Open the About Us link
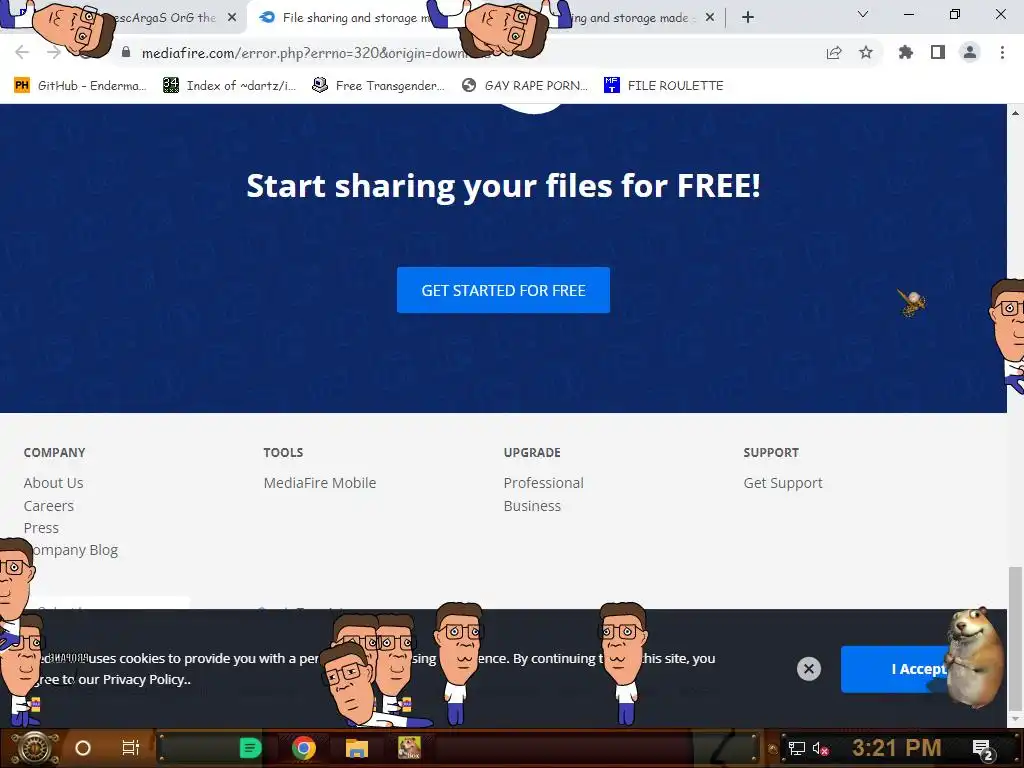This screenshot has width=1024, height=768. [54, 483]
